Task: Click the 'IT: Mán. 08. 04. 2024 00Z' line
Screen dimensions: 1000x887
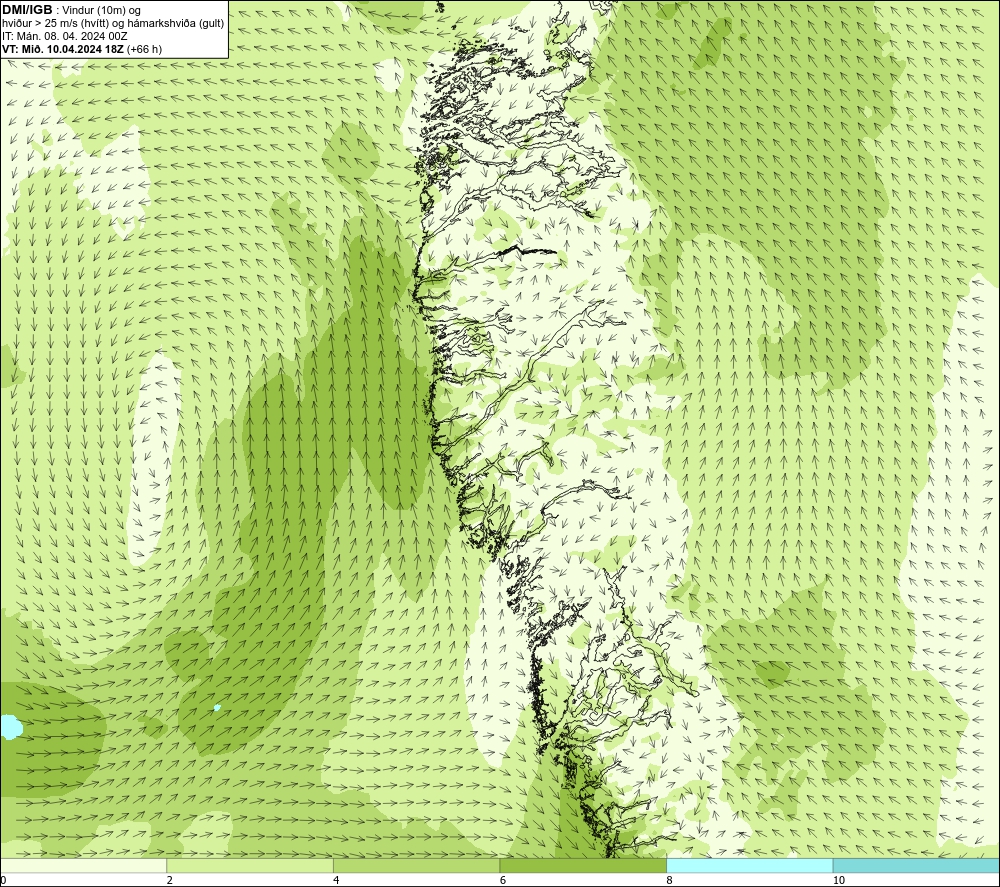Action: (x=64, y=36)
